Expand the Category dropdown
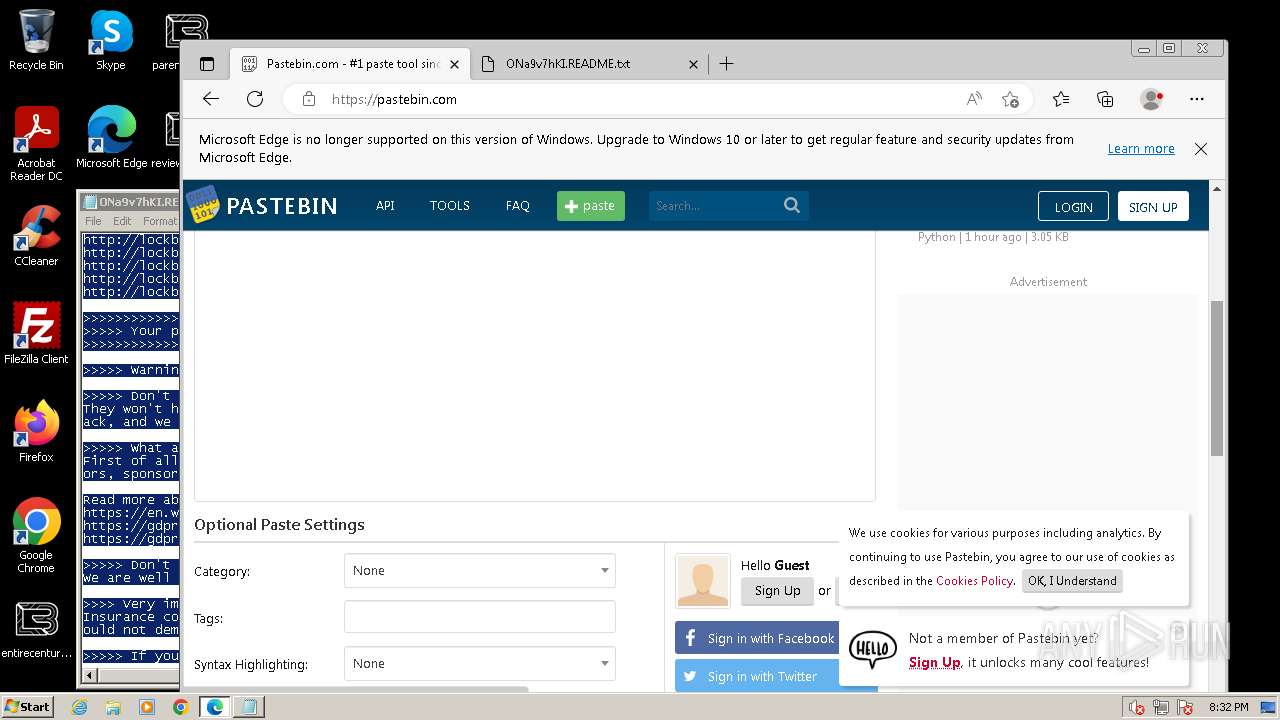 click(480, 570)
